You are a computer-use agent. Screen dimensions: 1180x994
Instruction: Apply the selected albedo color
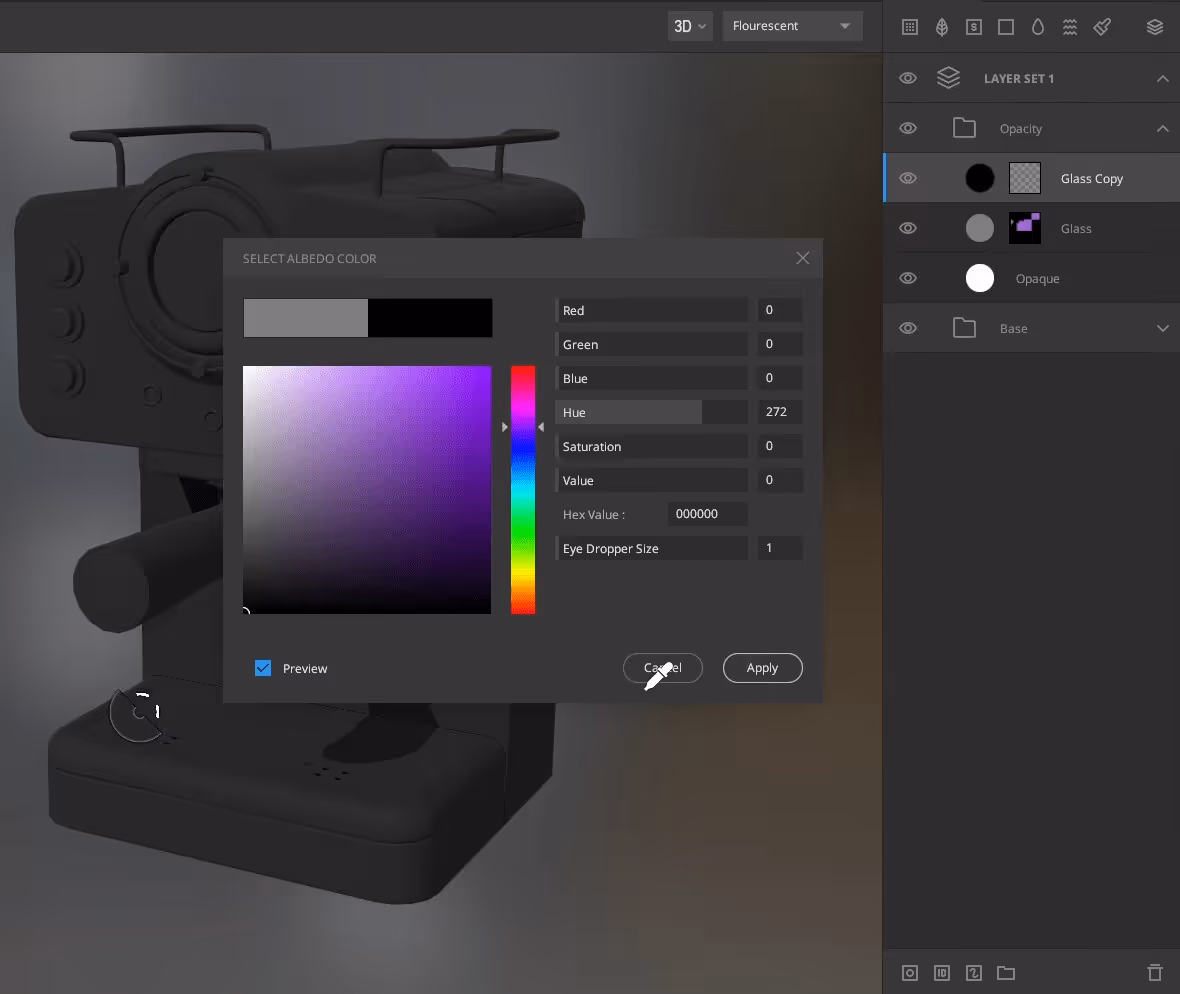click(762, 667)
